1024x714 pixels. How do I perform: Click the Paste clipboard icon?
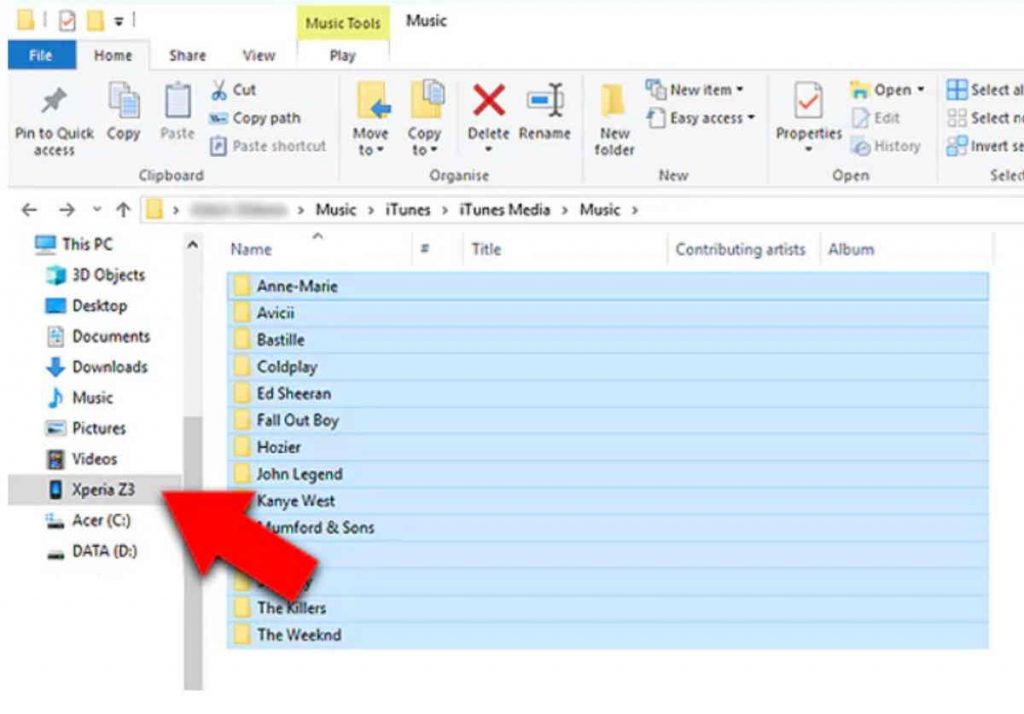[177, 101]
